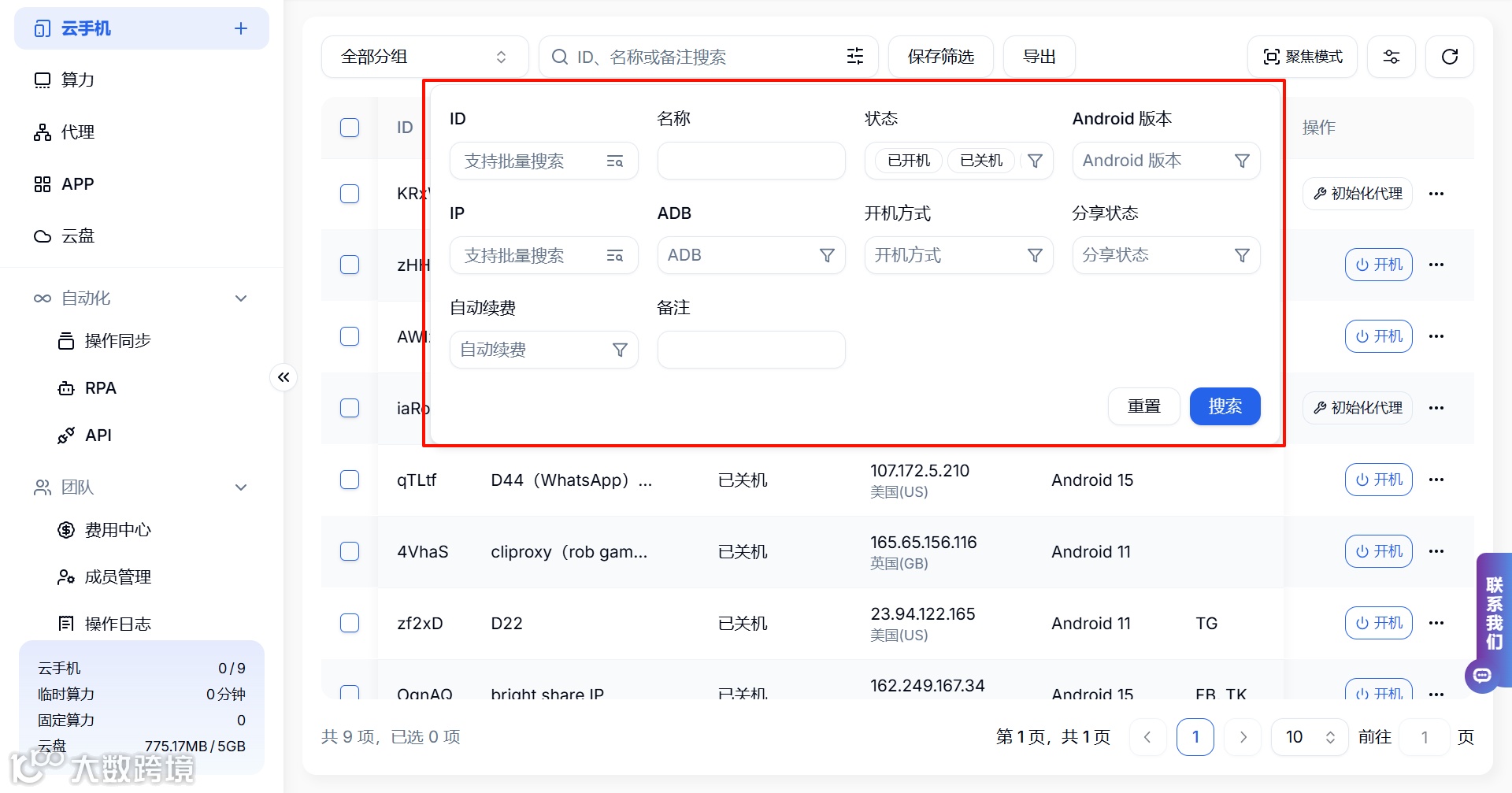Tick the checkbox for row qTLtf

350,480
